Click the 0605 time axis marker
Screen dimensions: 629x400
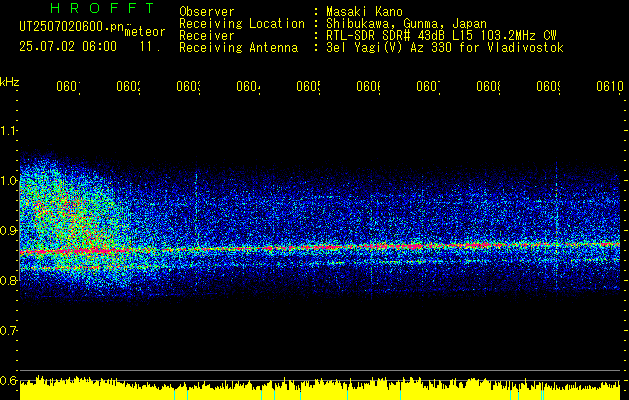point(308,86)
